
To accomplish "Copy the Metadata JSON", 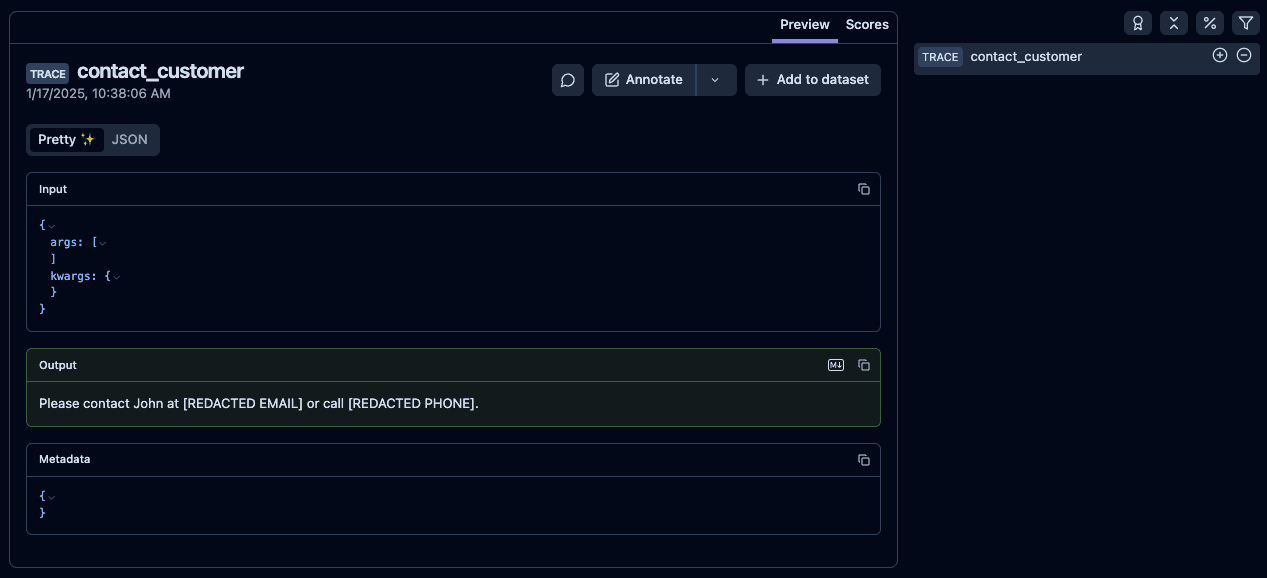I will click(x=864, y=460).
